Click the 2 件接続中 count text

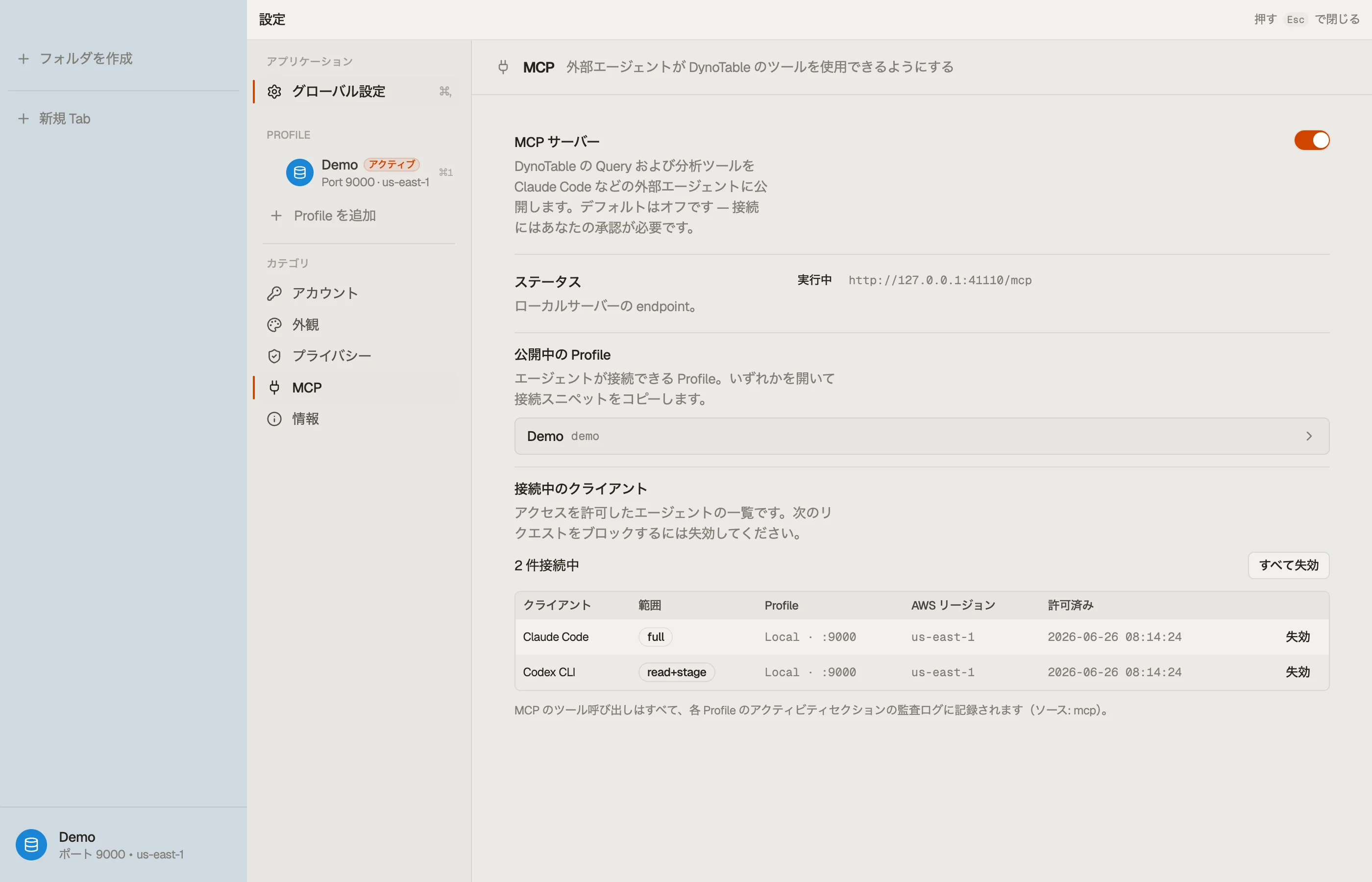point(546,565)
